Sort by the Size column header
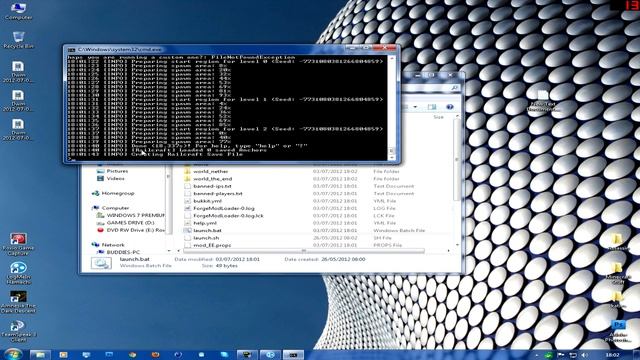 (x=438, y=117)
